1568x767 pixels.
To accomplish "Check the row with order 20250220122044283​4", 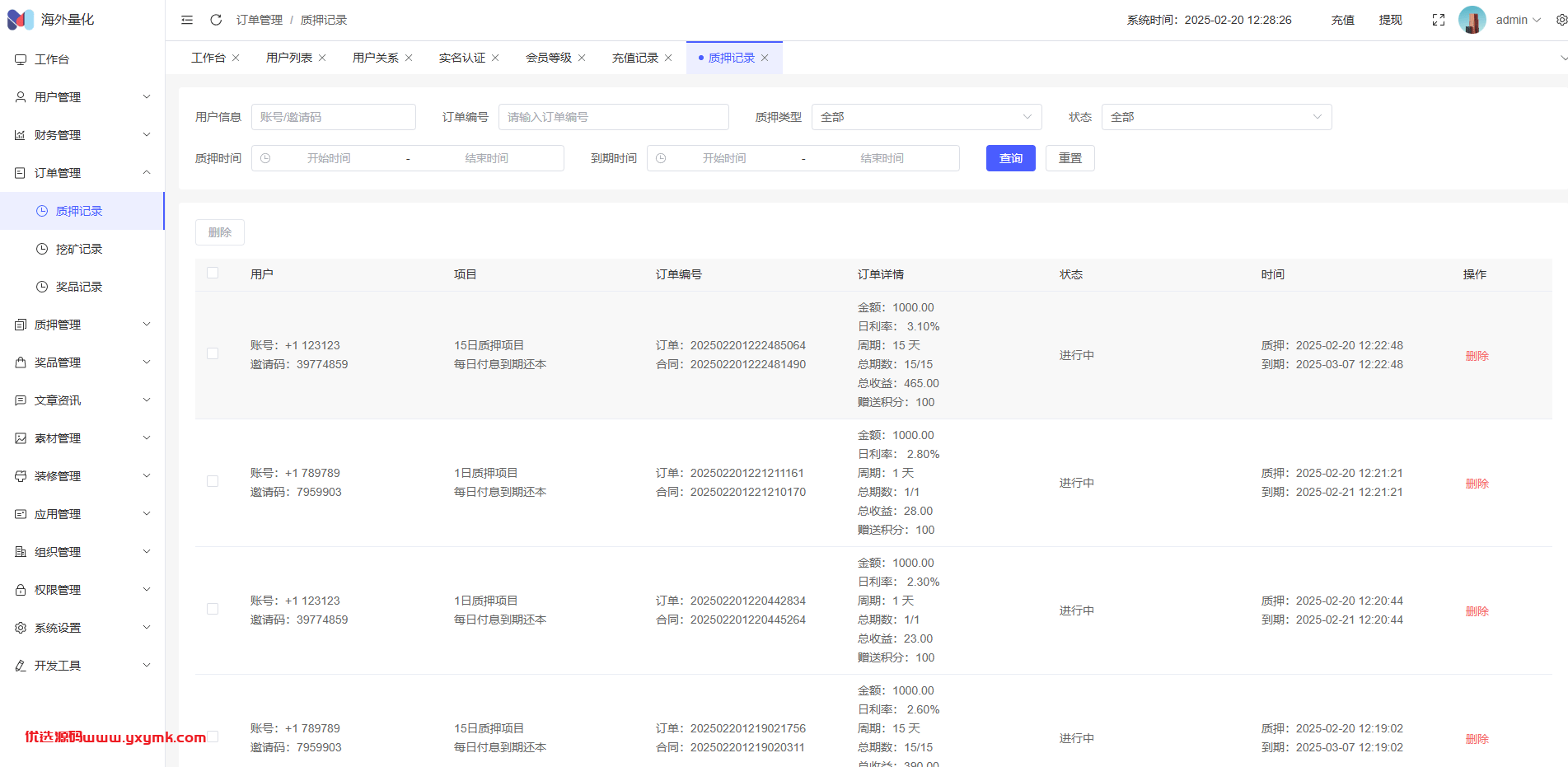I will [x=213, y=609].
